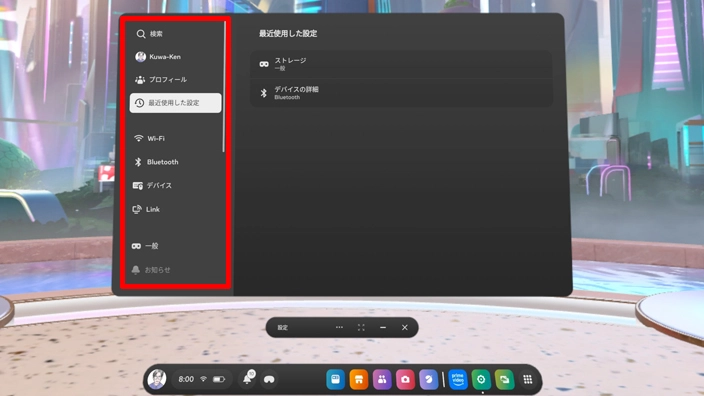Open デバイス settings category

point(176,185)
